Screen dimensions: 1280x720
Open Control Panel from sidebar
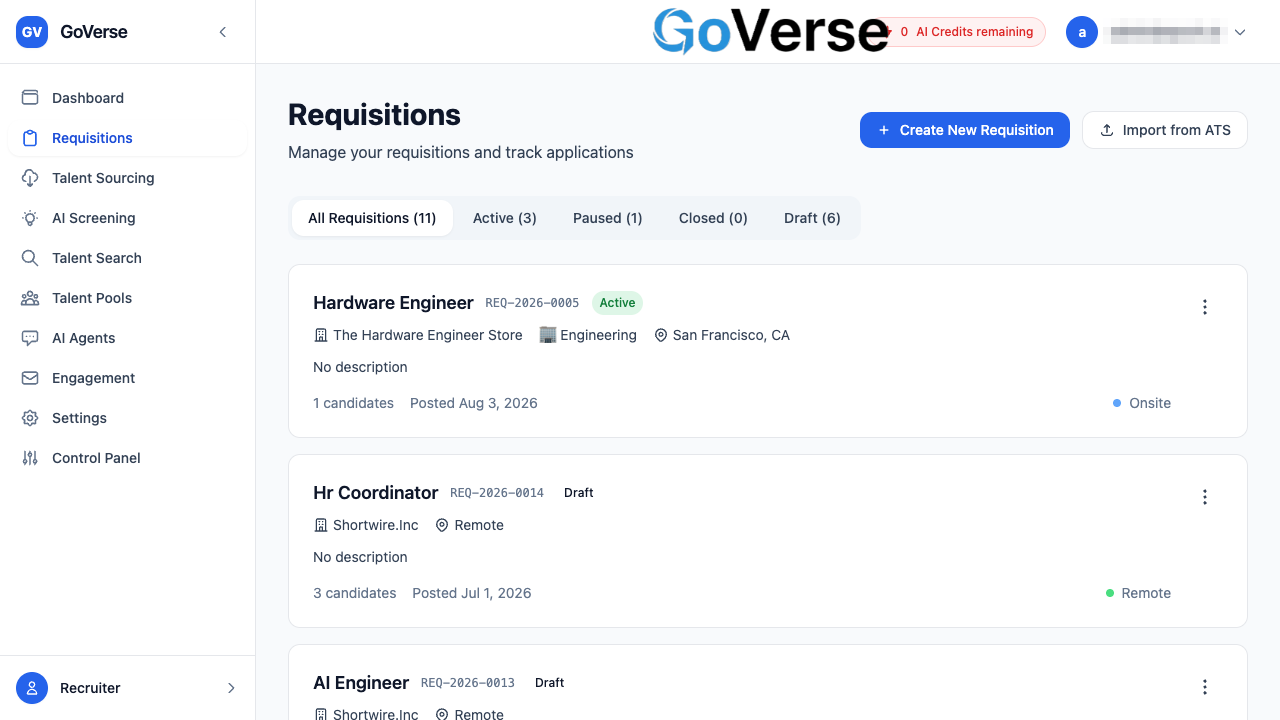click(x=127, y=458)
